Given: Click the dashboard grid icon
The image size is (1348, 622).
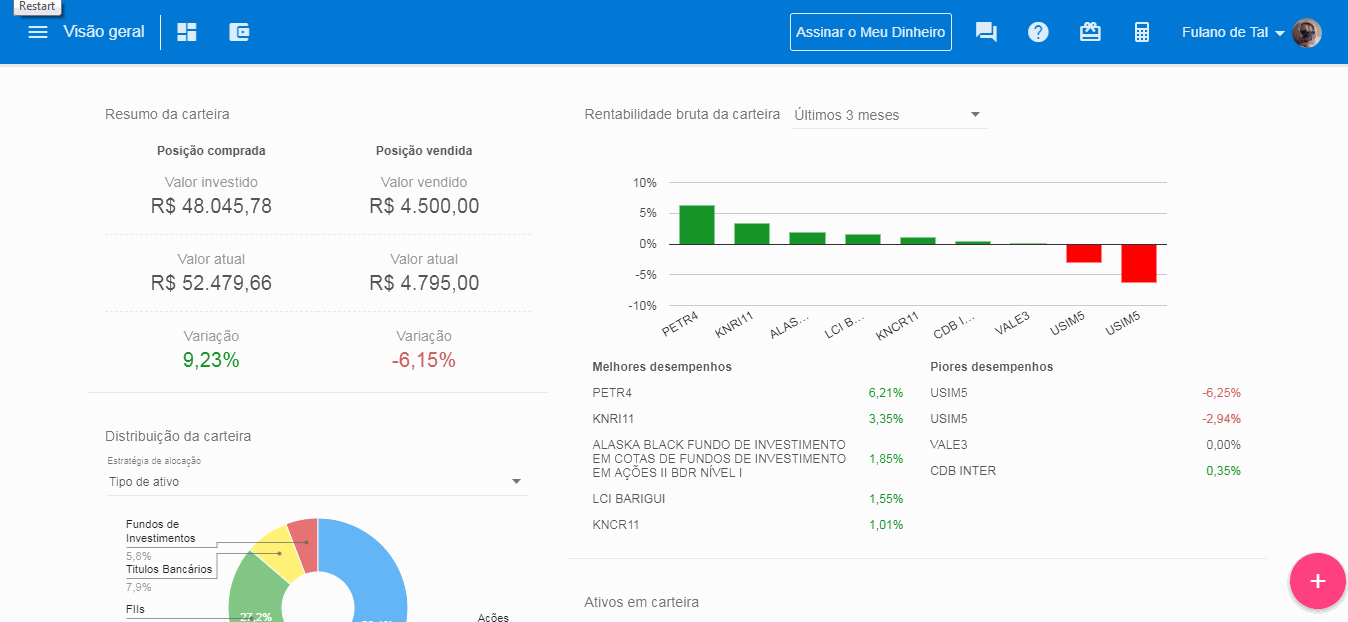Looking at the screenshot, I should [x=187, y=32].
